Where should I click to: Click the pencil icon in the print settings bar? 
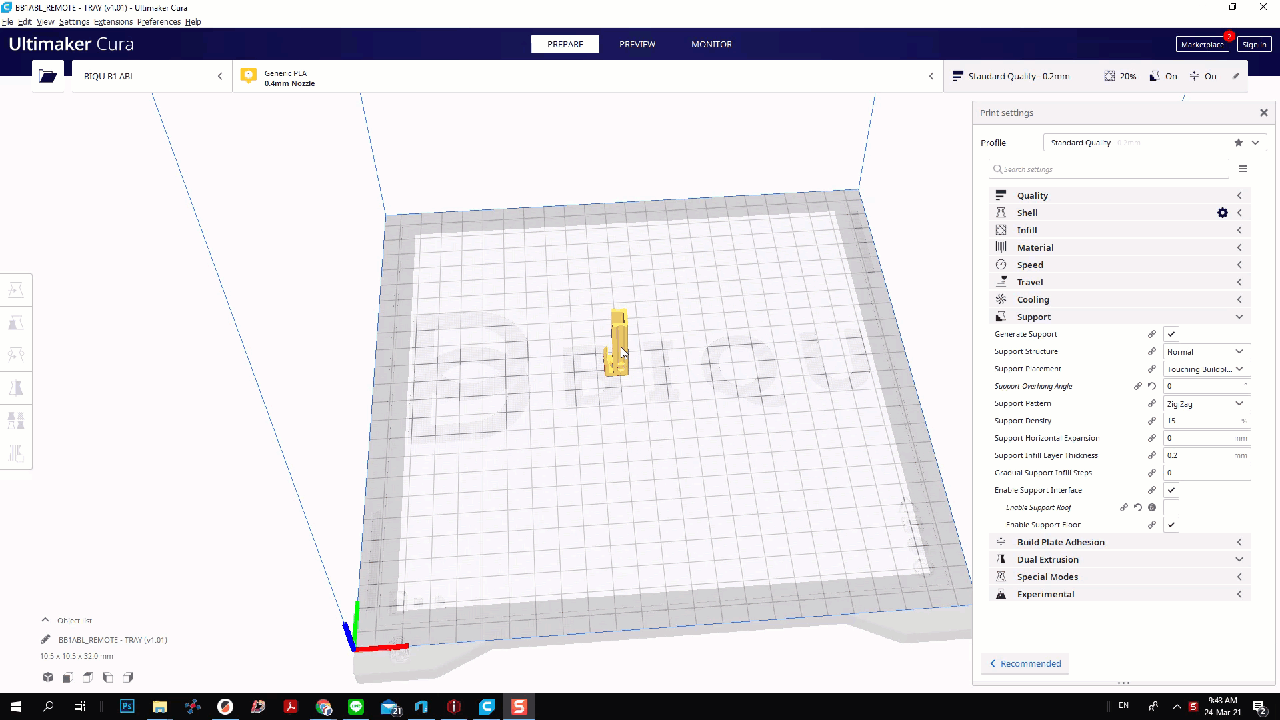pyautogui.click(x=1236, y=76)
